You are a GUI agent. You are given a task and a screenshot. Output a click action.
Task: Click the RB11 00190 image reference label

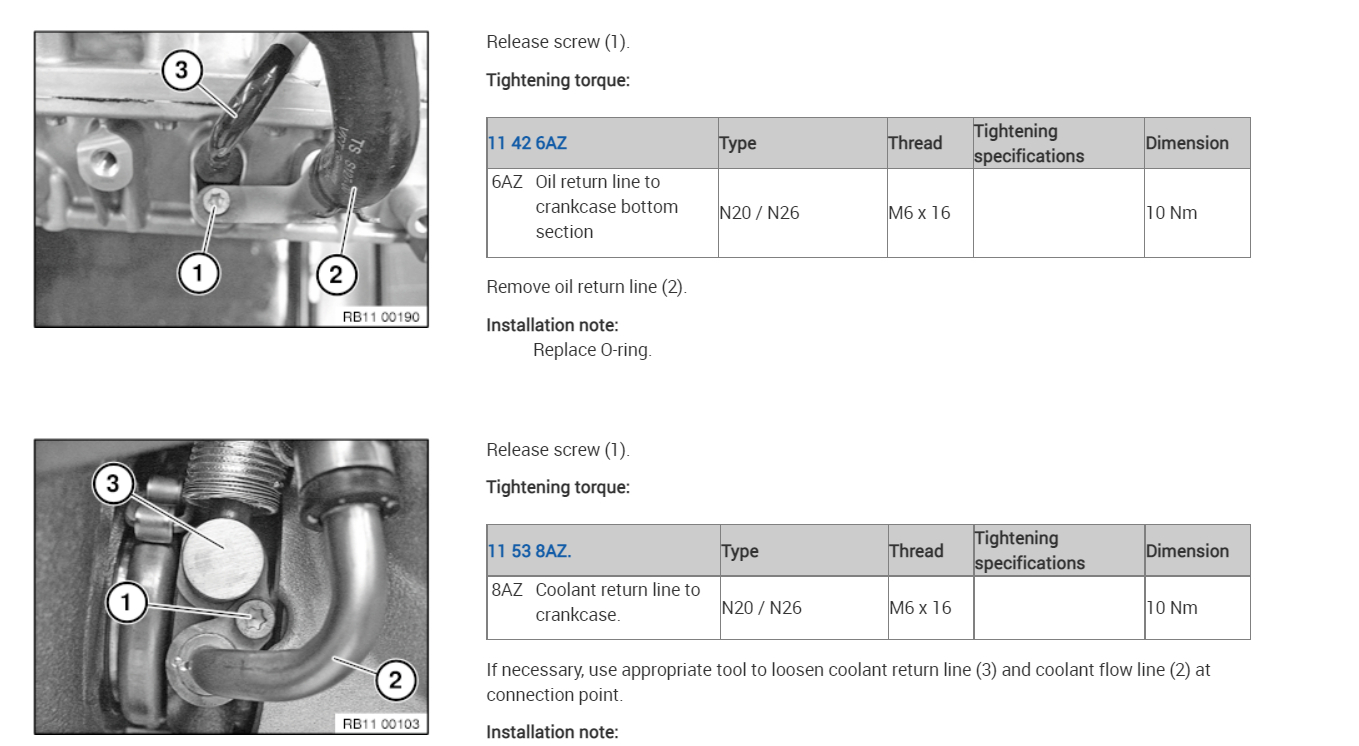(x=381, y=317)
